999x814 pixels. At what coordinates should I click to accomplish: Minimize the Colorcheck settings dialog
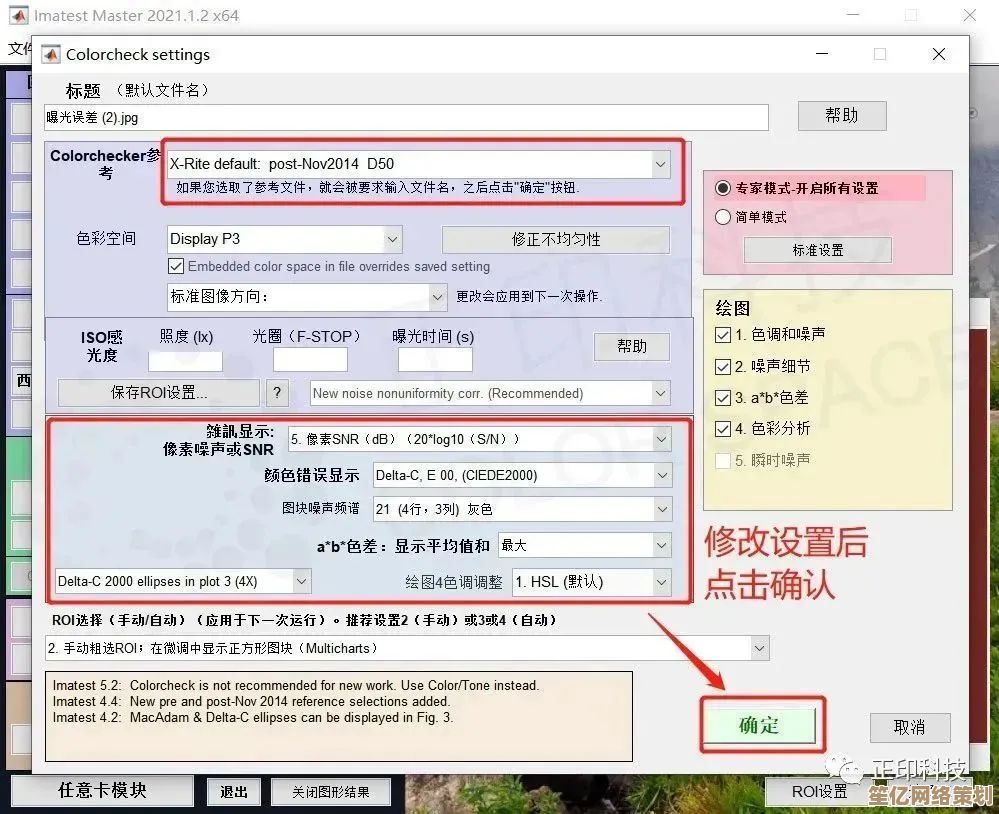(823, 55)
